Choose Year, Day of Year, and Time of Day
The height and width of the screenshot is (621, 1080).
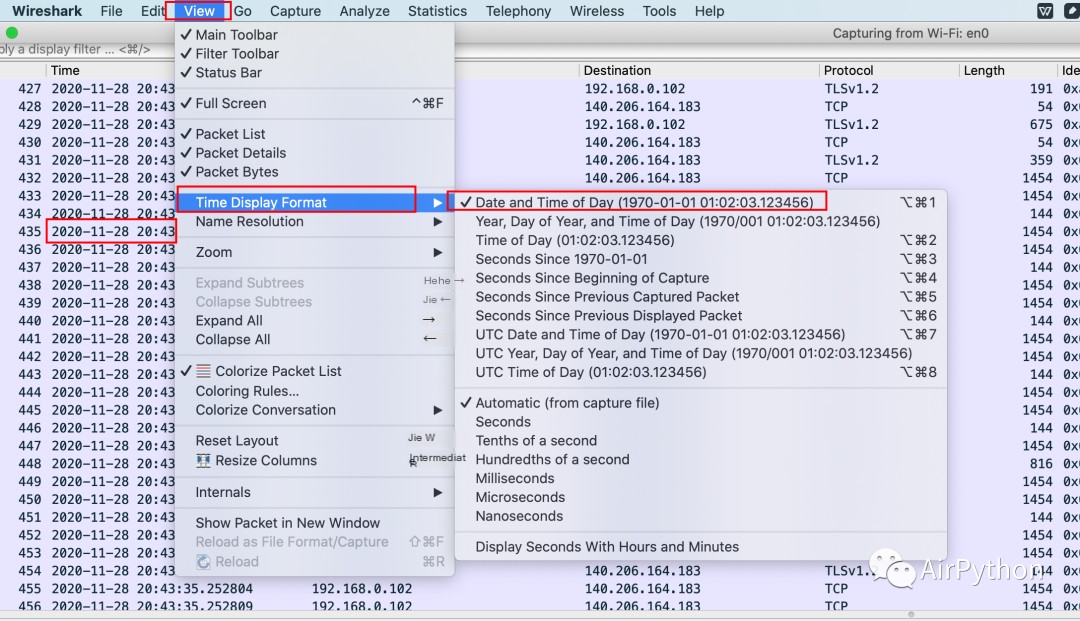[x=700, y=222]
